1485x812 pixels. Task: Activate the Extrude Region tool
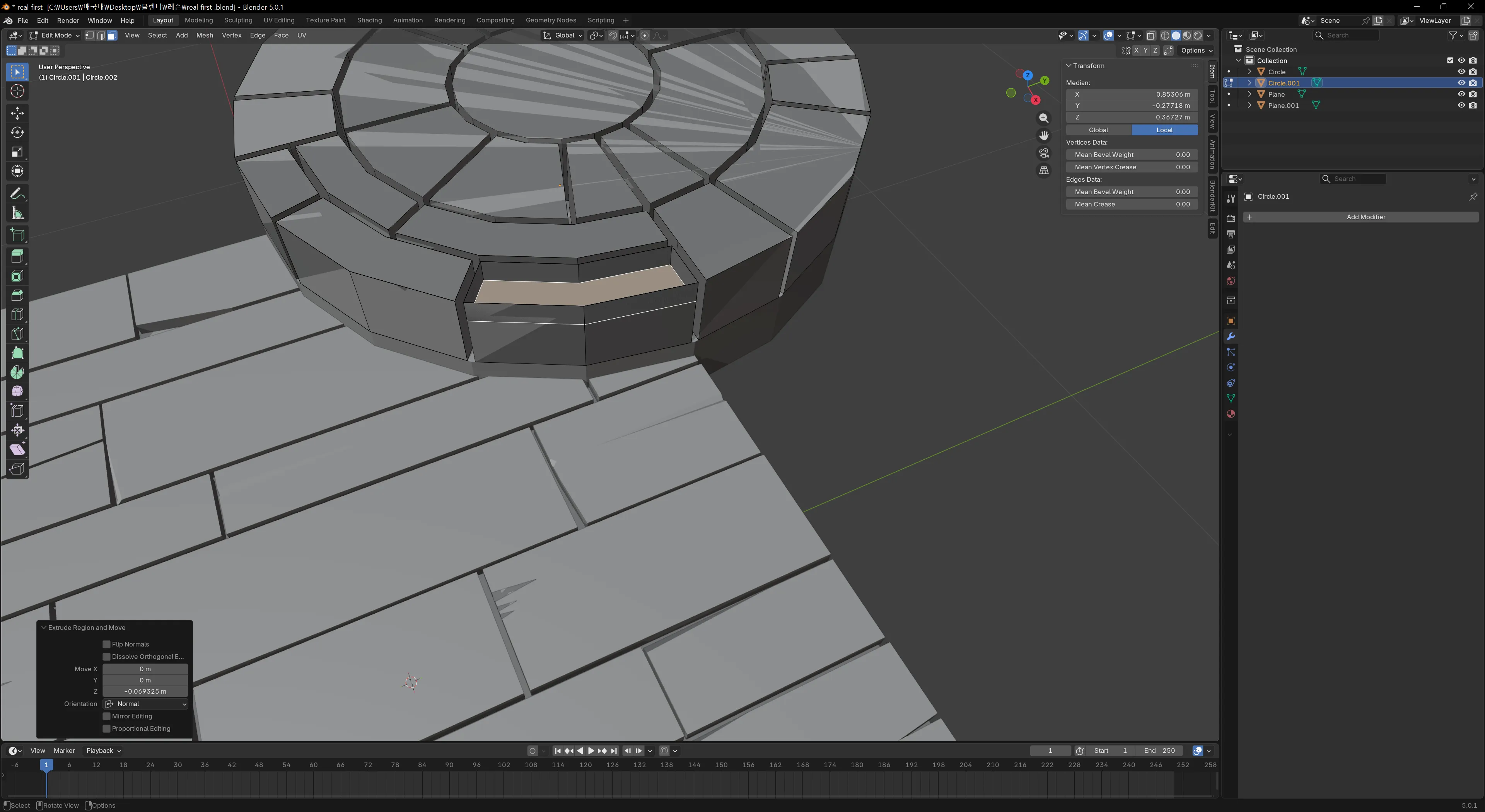pos(17,256)
